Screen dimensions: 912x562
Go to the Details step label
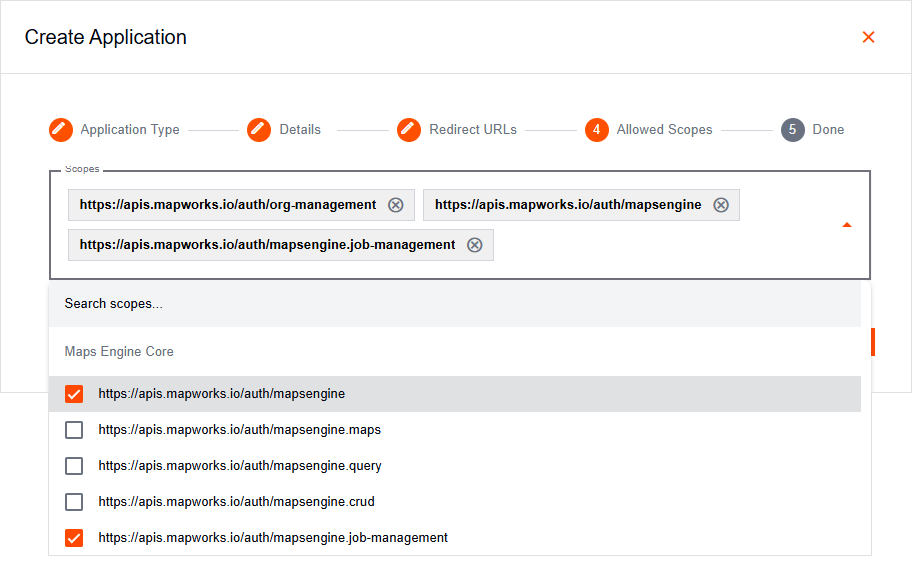tap(300, 130)
